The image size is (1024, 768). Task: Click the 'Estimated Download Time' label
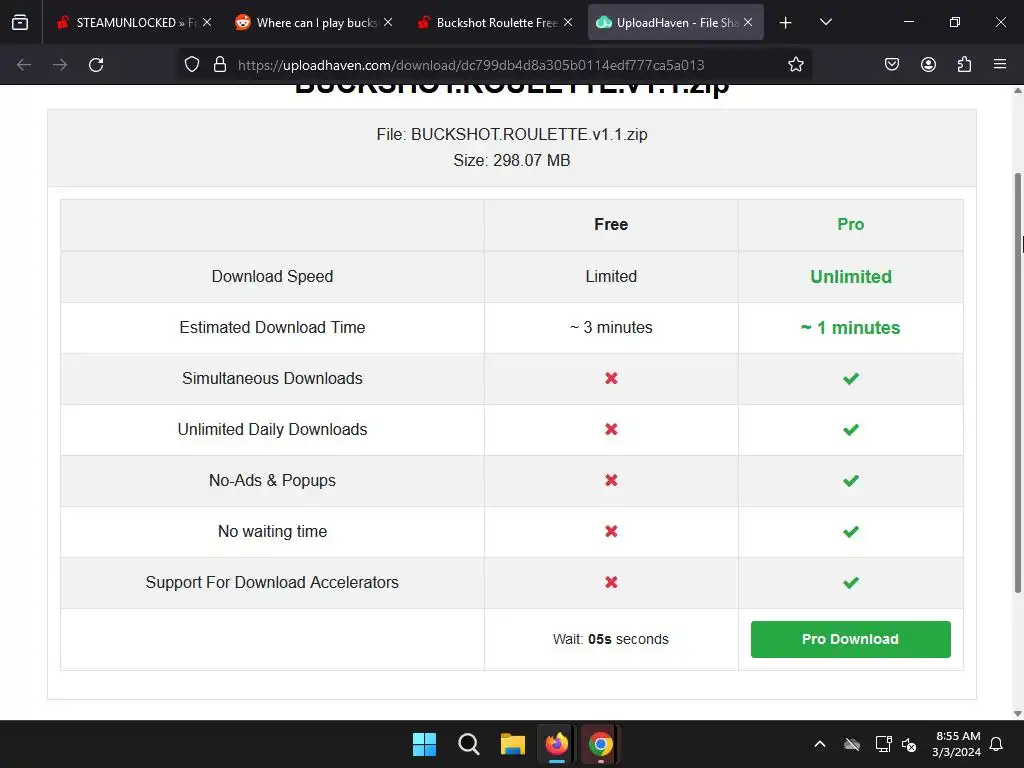[272, 327]
